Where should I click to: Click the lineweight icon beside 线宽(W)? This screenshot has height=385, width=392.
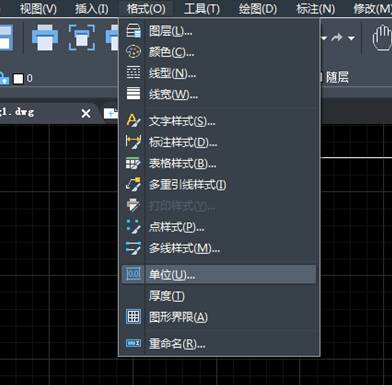(x=133, y=94)
